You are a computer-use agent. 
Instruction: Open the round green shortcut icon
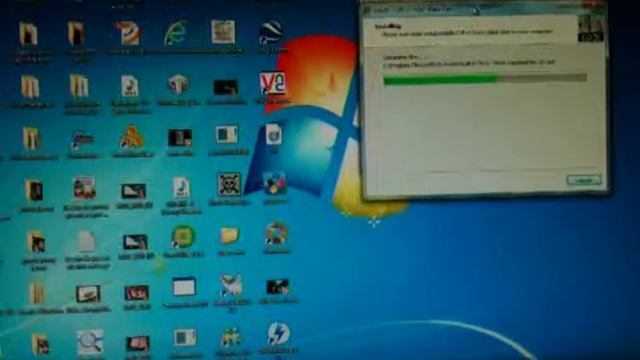(183, 236)
